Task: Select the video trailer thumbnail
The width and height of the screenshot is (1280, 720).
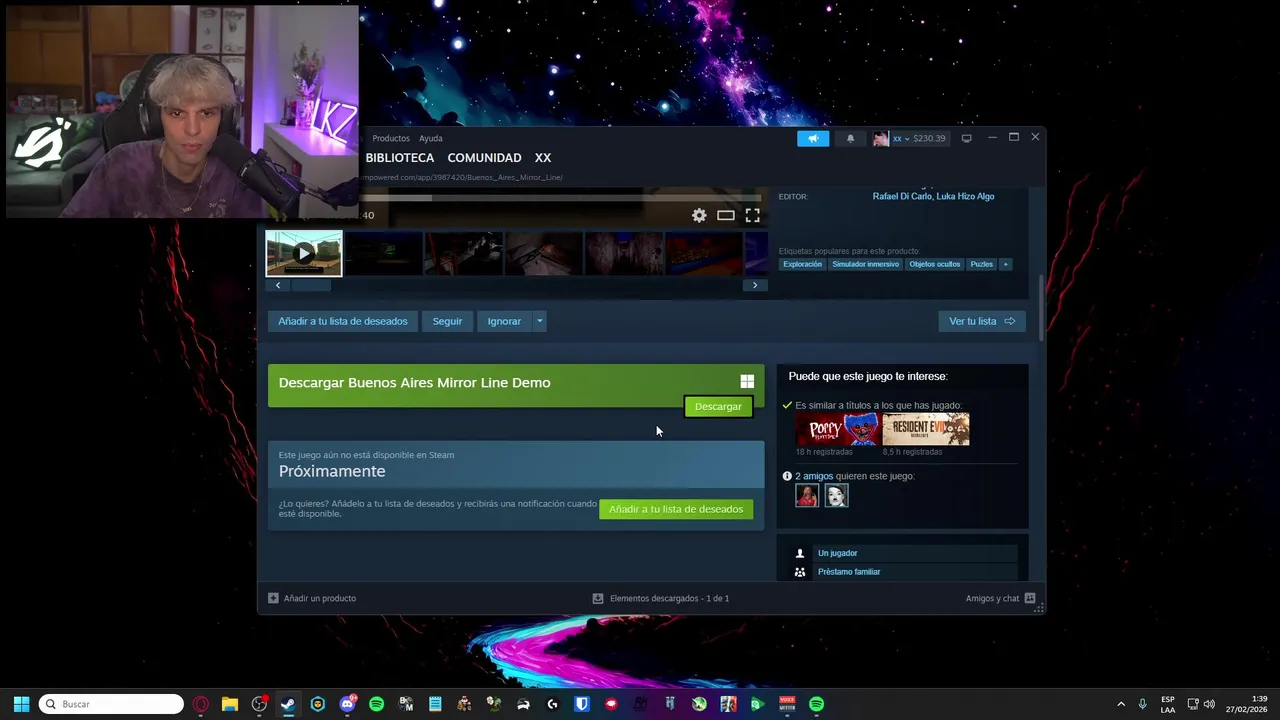Action: (304, 254)
